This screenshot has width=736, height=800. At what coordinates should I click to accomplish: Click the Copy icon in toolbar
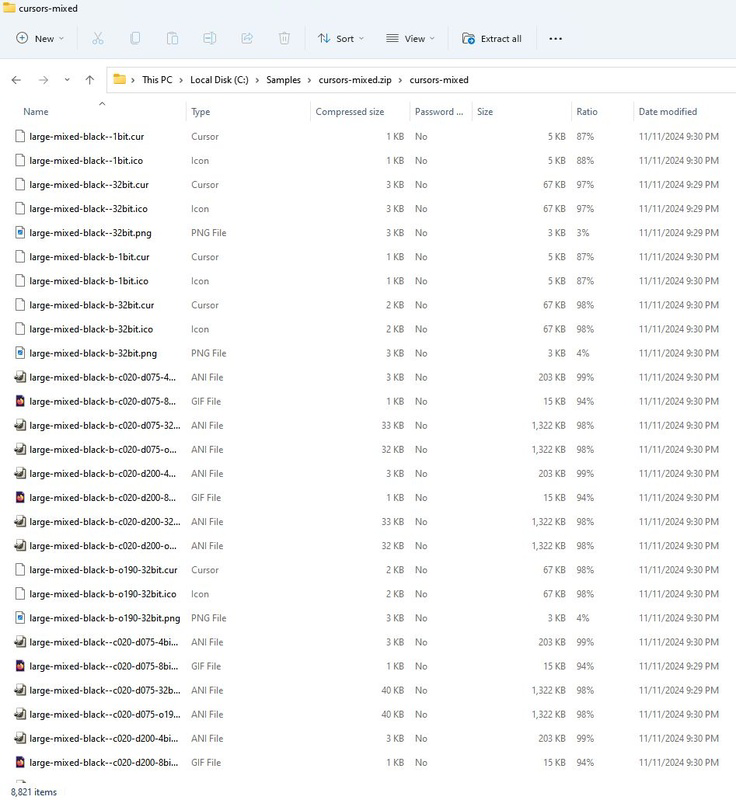pos(135,39)
